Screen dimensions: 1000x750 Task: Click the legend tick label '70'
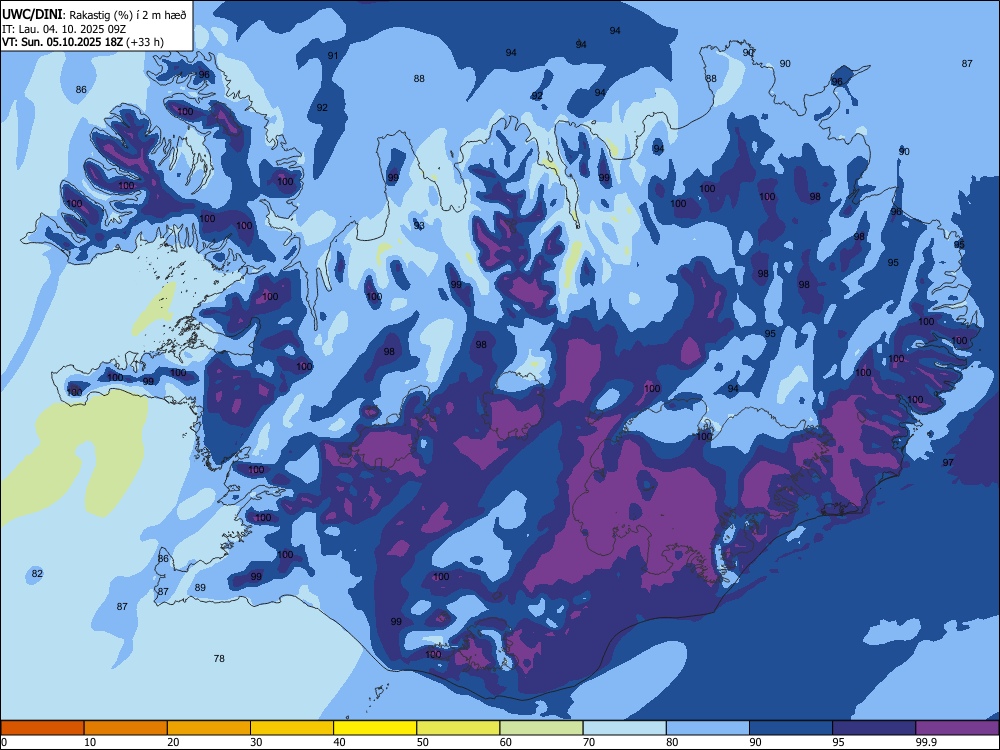pos(589,742)
